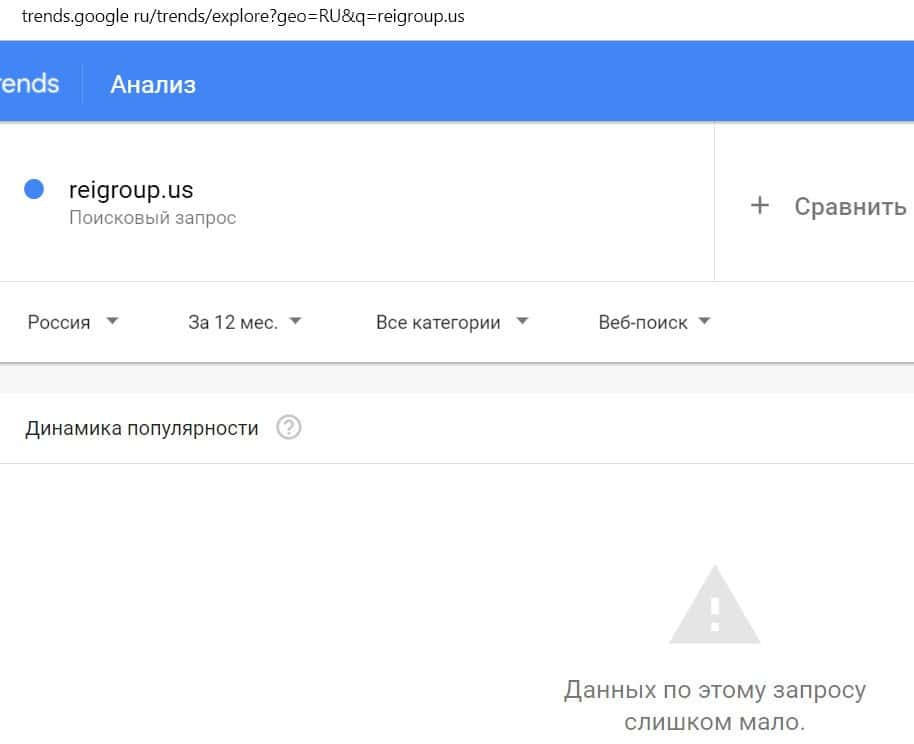Viewport: 914px width, 744px height.
Task: Click the arrow next to Веб-поиск
Action: pos(704,322)
